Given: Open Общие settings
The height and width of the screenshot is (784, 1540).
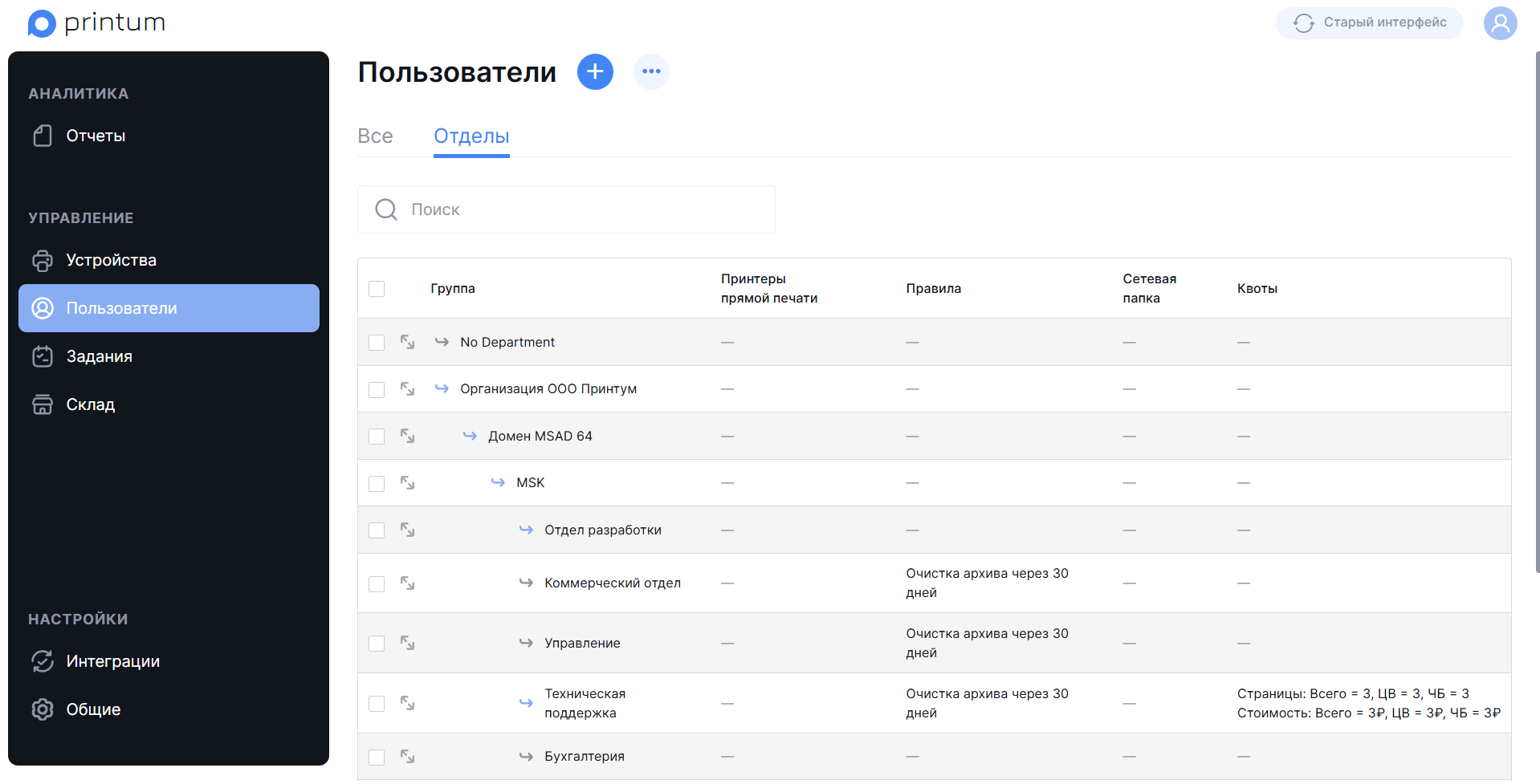Looking at the screenshot, I should coord(169,709).
